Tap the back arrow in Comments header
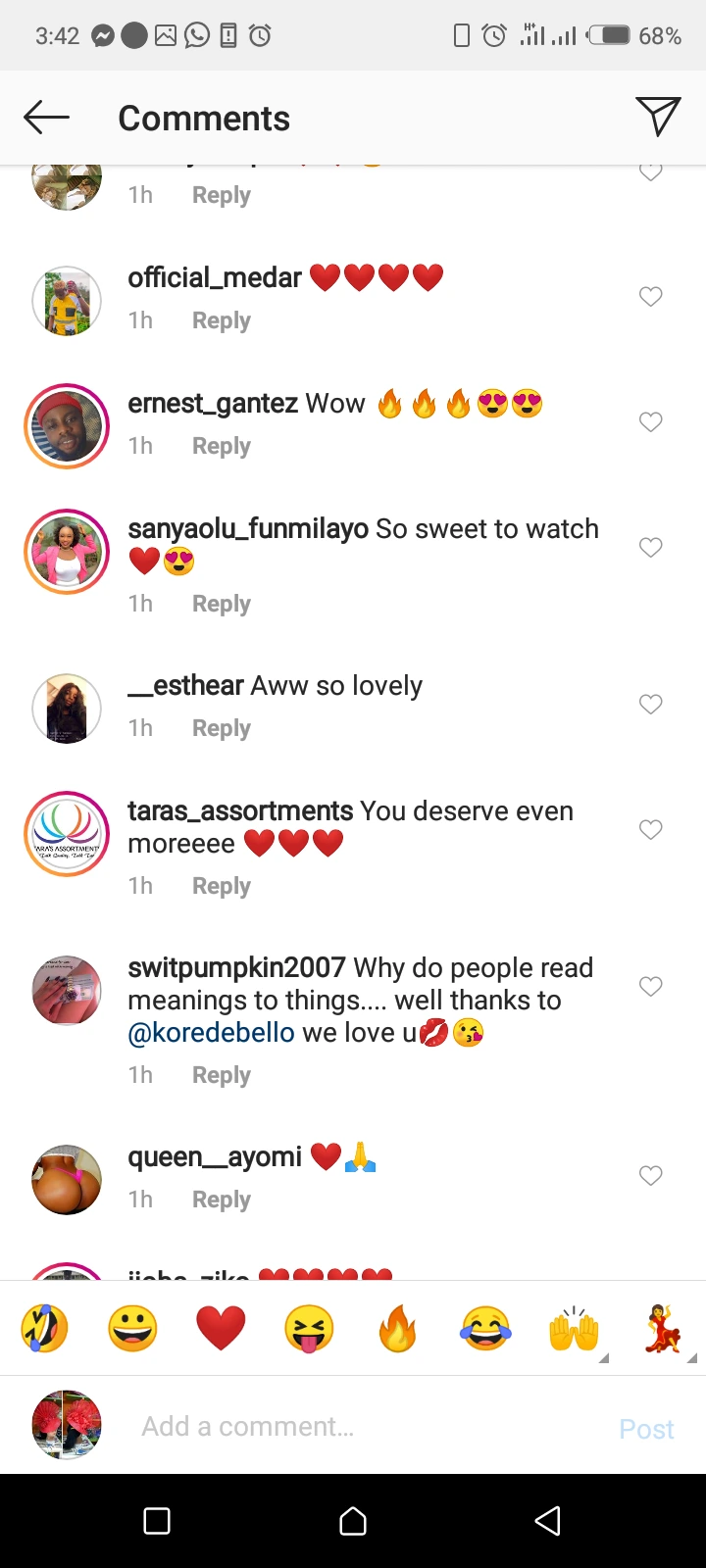706x1568 pixels. pyautogui.click(x=46, y=119)
